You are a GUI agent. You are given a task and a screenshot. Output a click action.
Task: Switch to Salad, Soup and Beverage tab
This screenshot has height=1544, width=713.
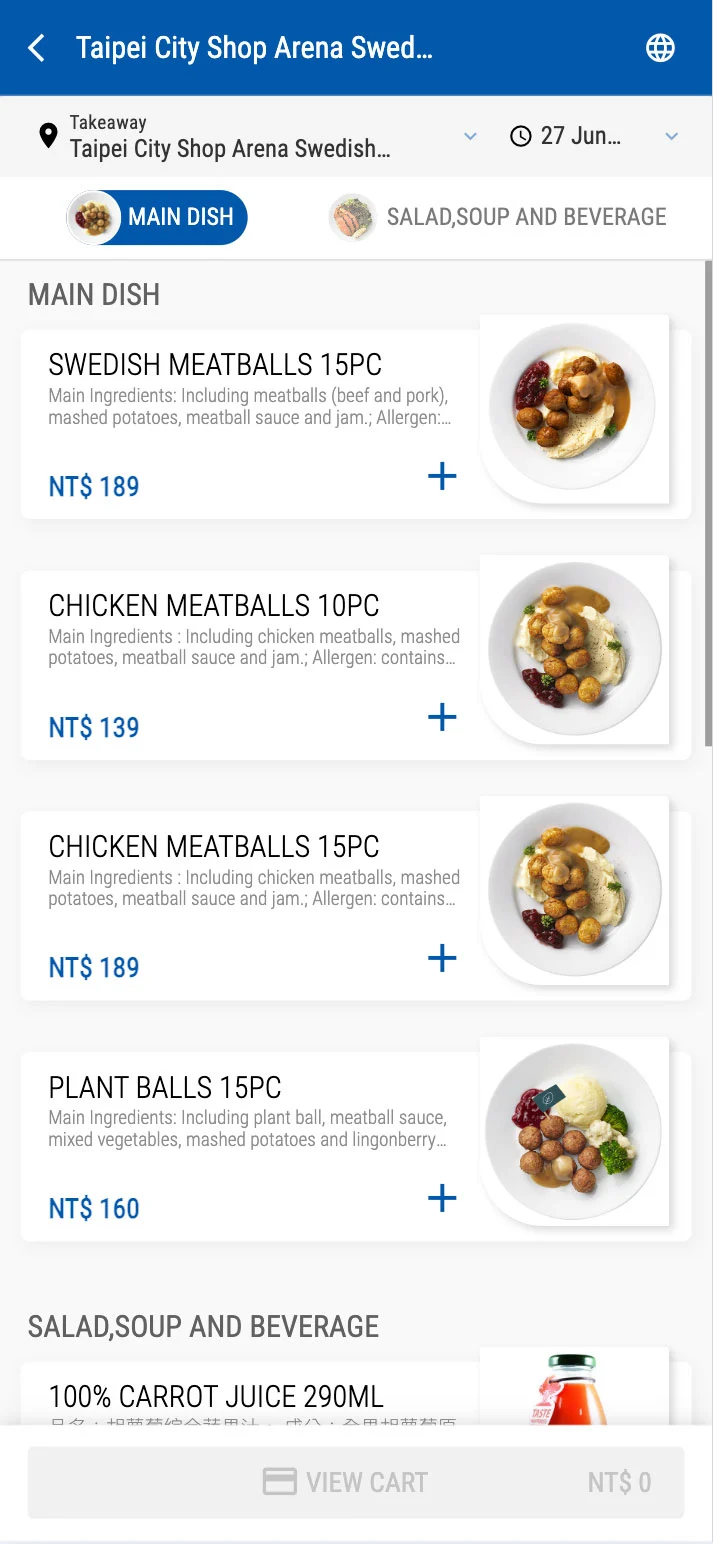click(498, 217)
